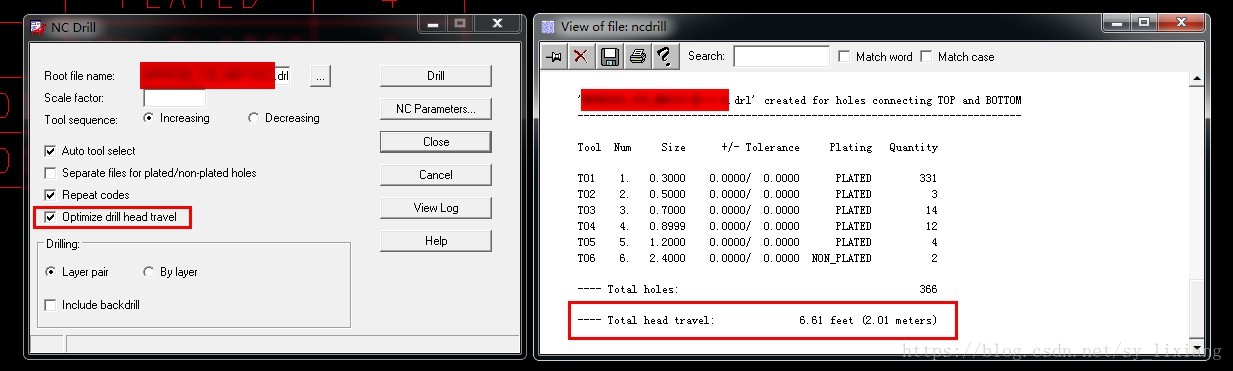Click the Close button in NC Drill
The image size is (1233, 371).
(436, 142)
